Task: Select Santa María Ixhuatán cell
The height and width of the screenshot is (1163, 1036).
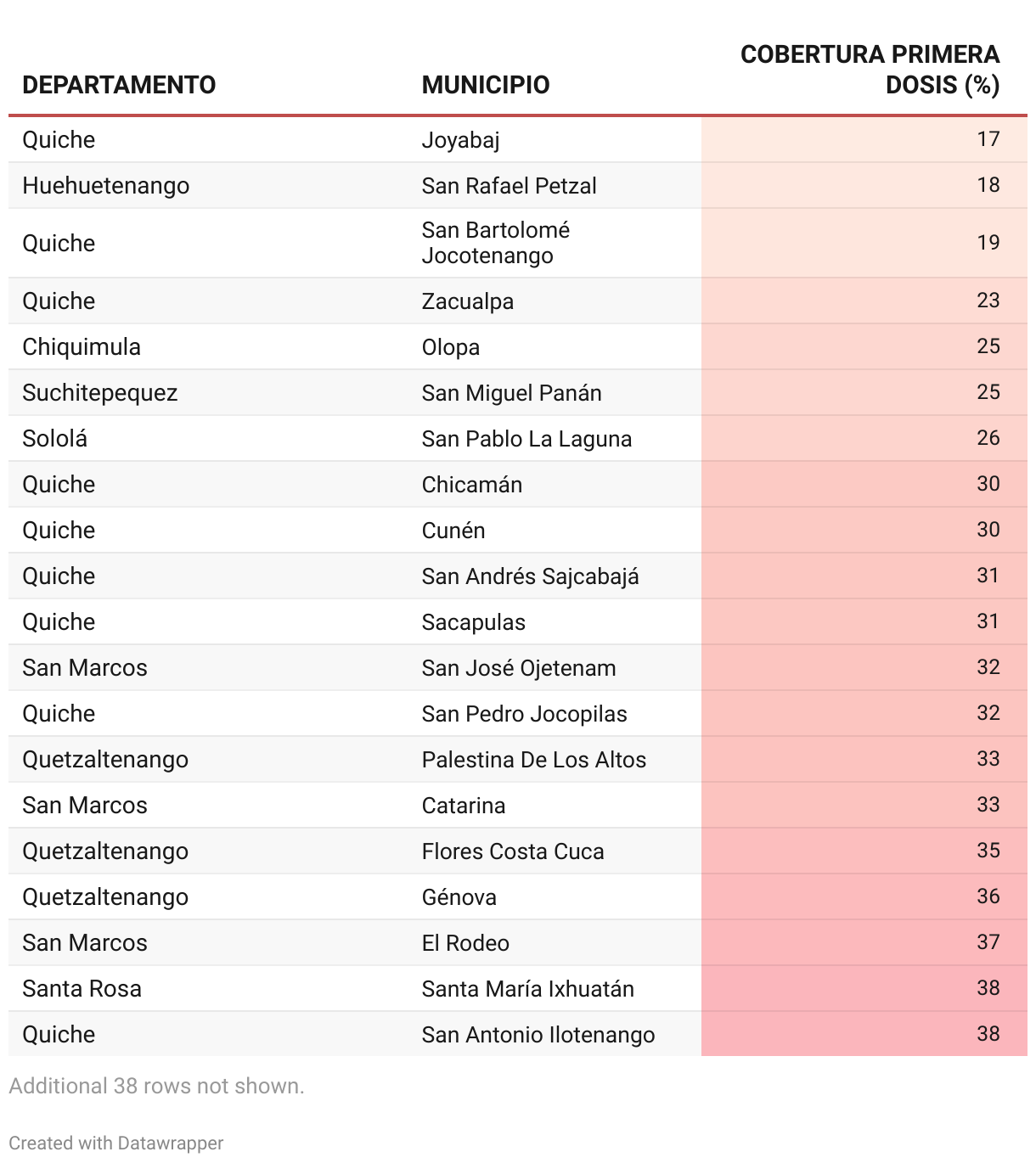Action: [x=528, y=989]
